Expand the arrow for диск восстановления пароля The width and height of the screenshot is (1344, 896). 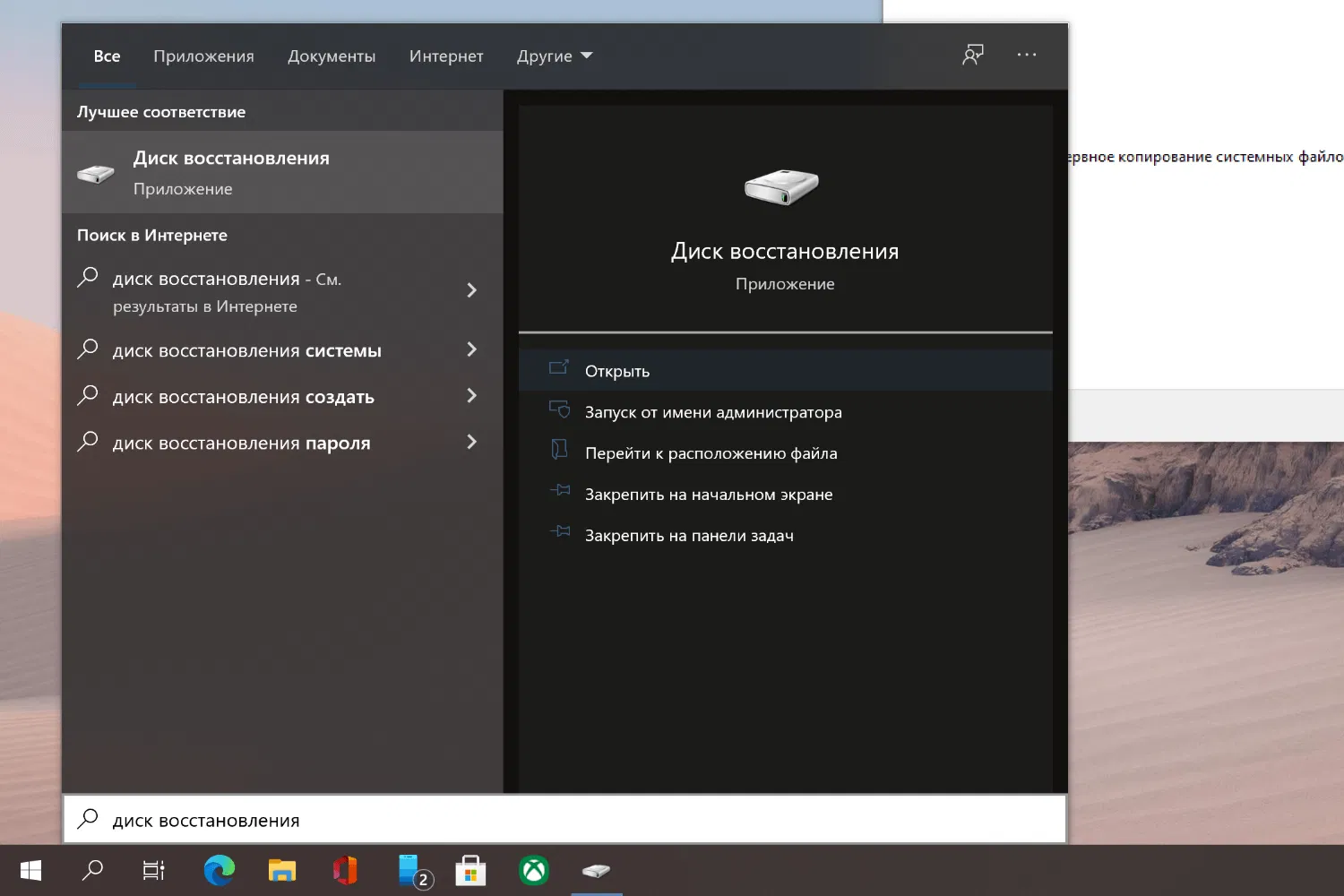pyautogui.click(x=471, y=442)
